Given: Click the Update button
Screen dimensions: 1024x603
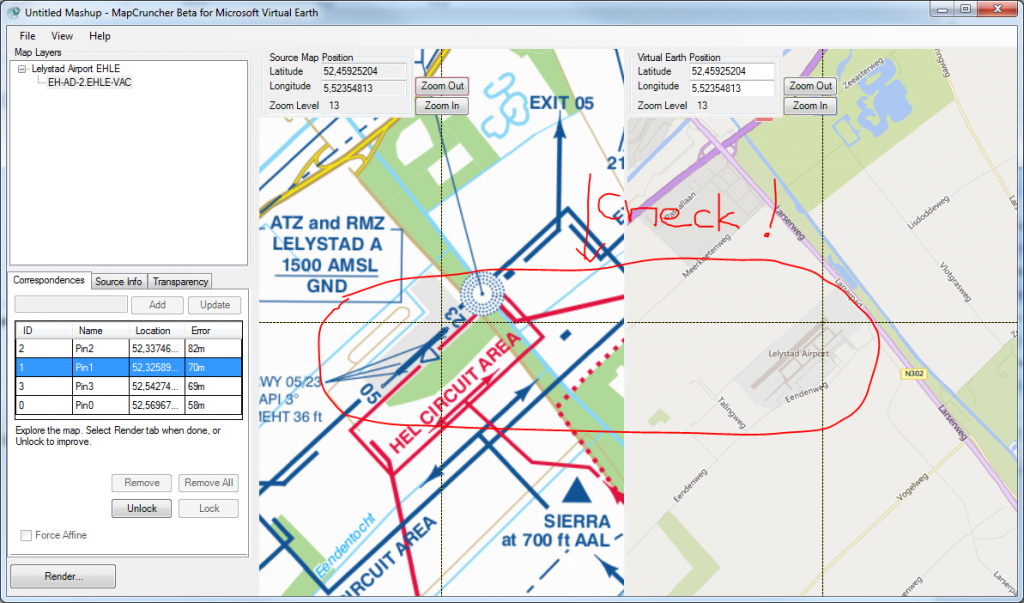Looking at the screenshot, I should click(214, 305).
